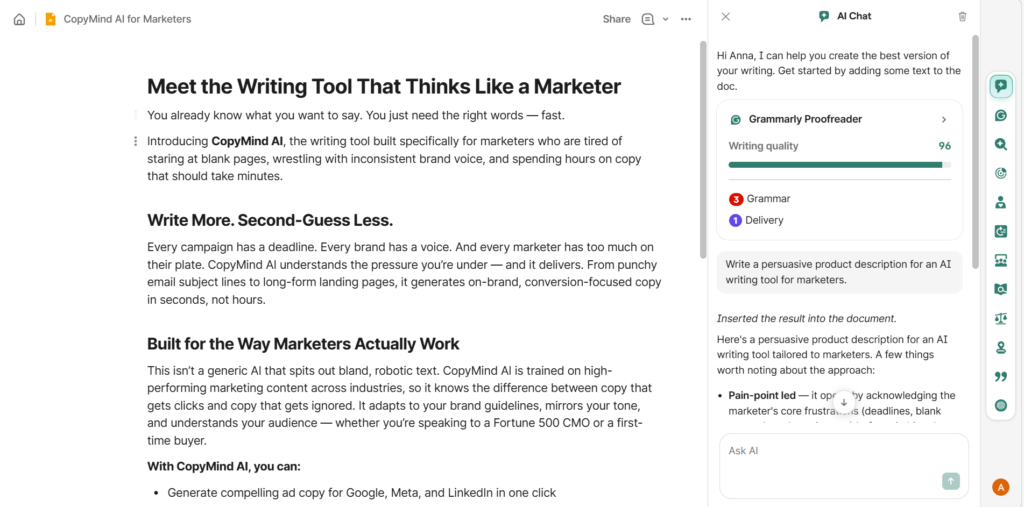Click the green send arrow button
This screenshot has height=507, width=1024.
[x=950, y=481]
